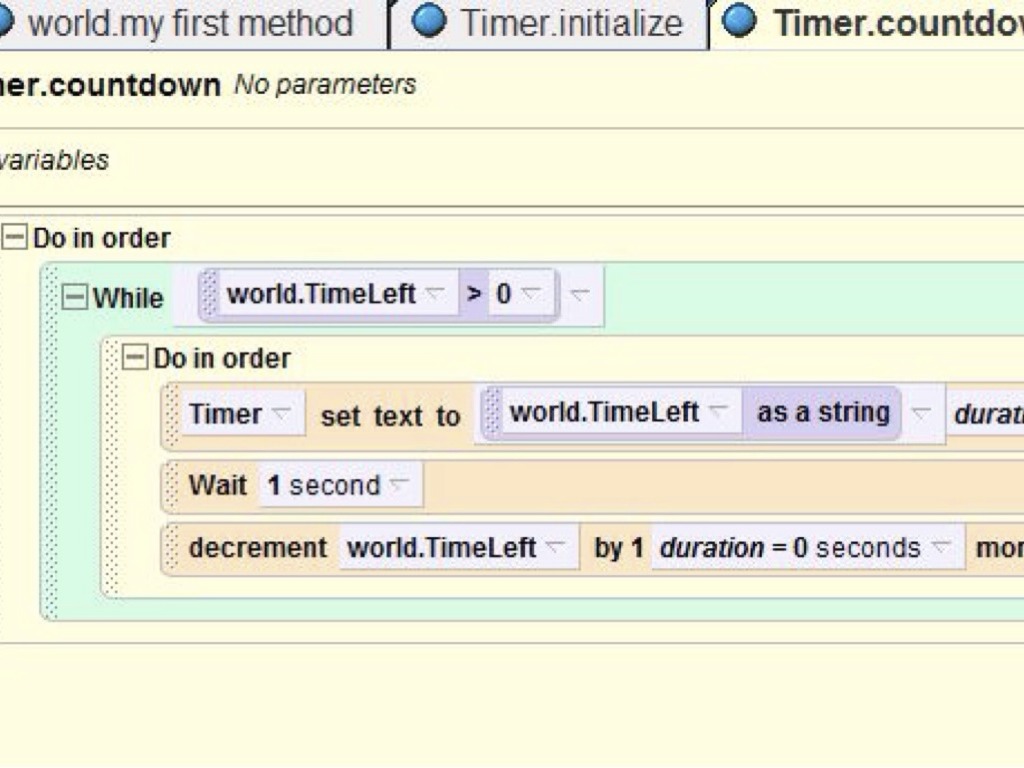This screenshot has height=768, width=1024.
Task: Open the 0 value dropdown in While condition
Action: [x=530, y=294]
